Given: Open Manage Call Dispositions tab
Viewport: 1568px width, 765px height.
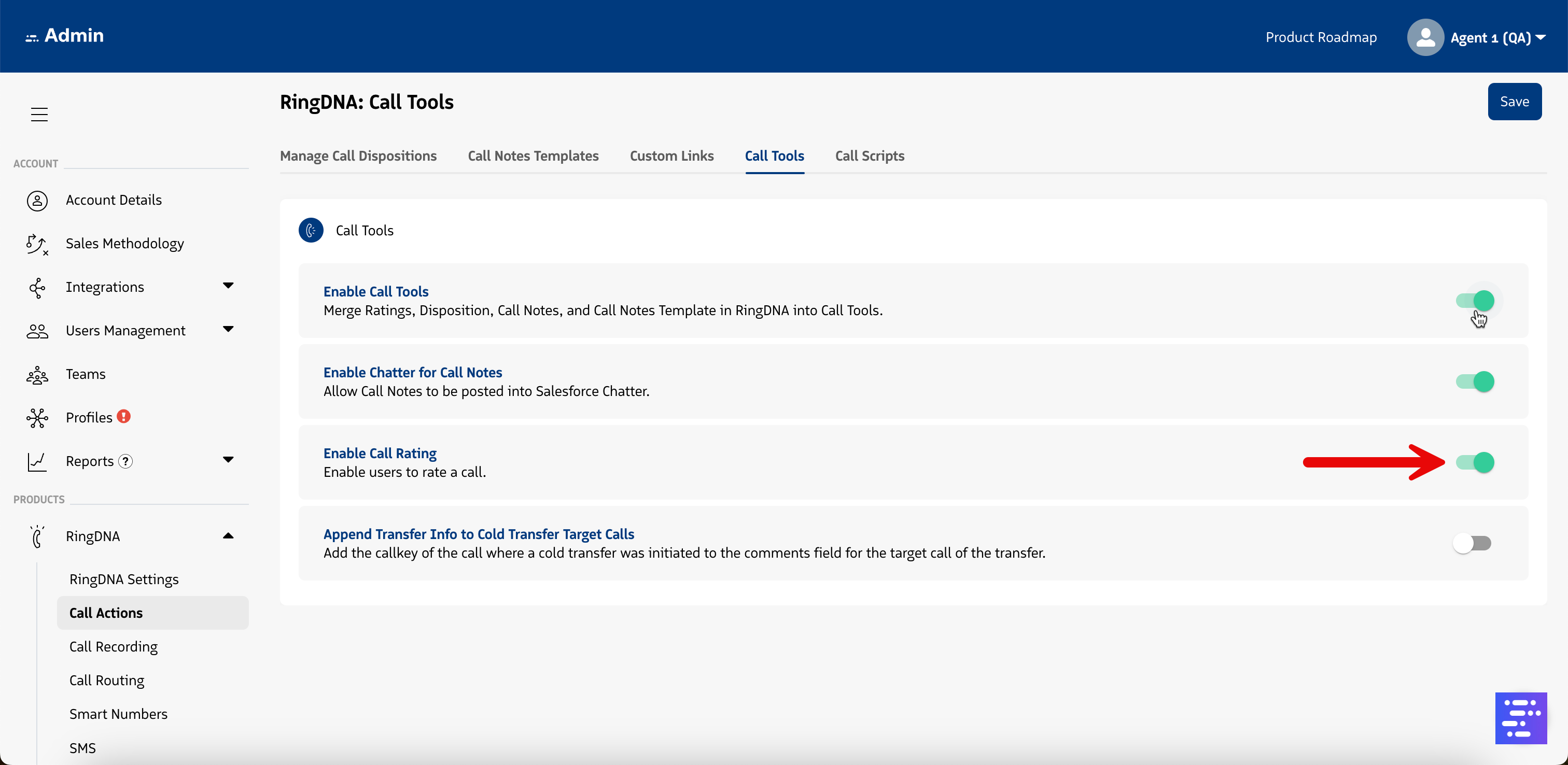Looking at the screenshot, I should [x=358, y=157].
